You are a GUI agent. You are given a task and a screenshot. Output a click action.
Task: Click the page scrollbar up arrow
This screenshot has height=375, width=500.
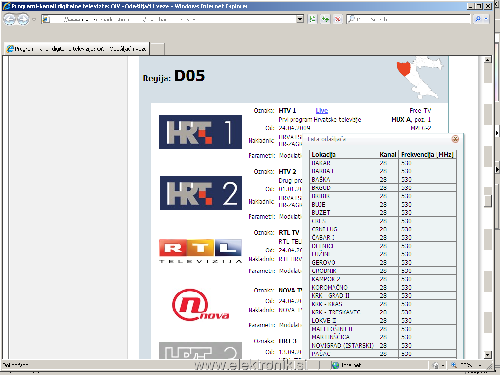[x=488, y=60]
